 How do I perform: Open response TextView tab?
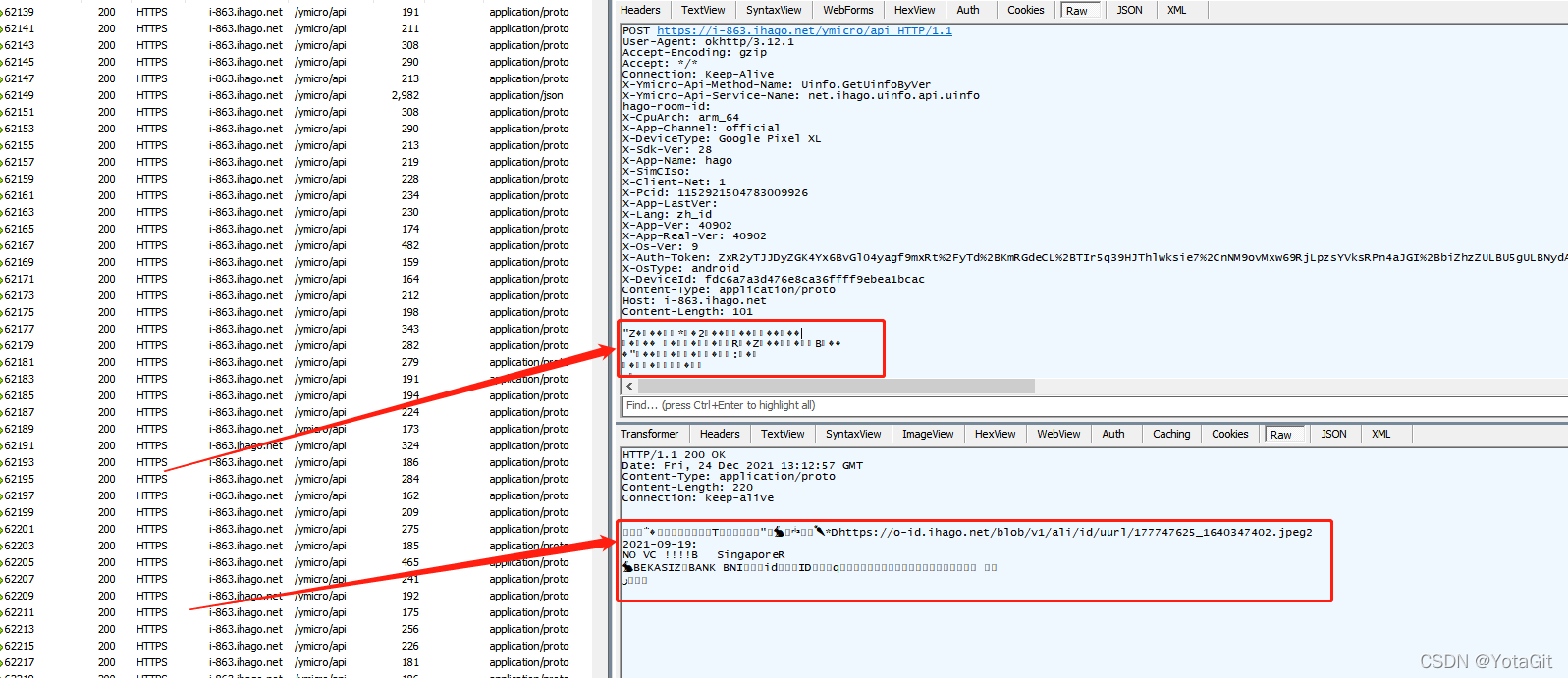tap(783, 434)
